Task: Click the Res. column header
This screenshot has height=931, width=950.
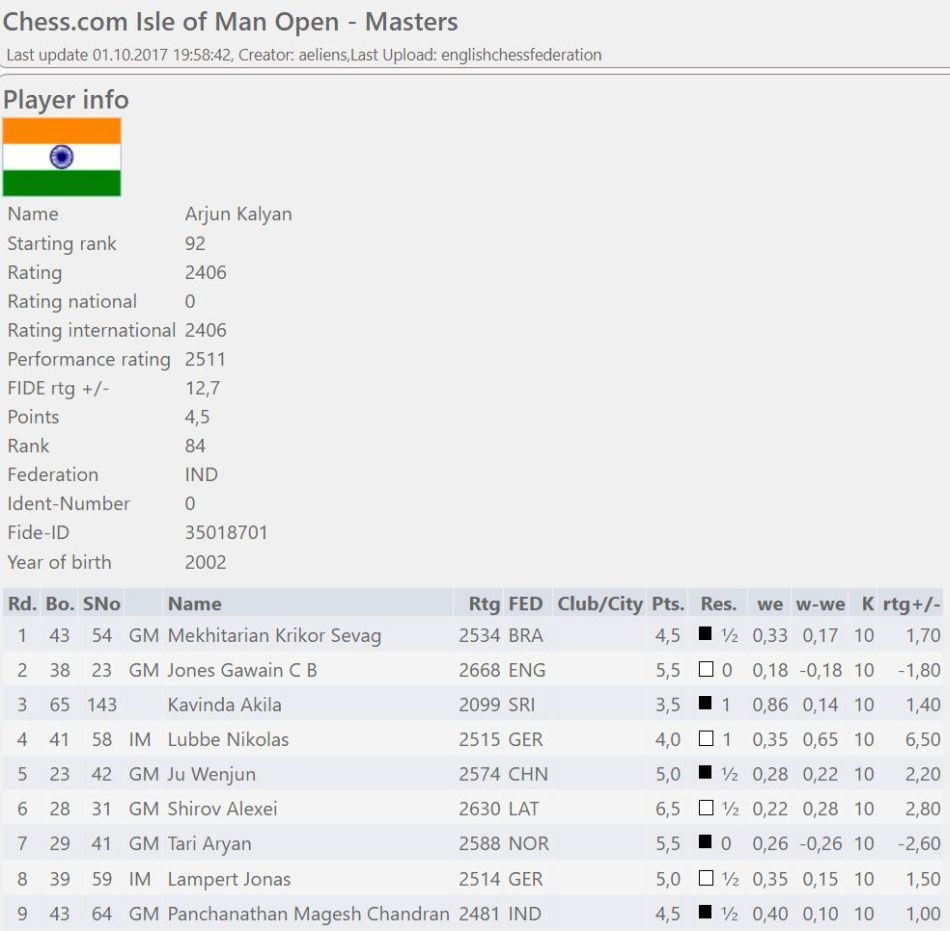Action: point(718,603)
